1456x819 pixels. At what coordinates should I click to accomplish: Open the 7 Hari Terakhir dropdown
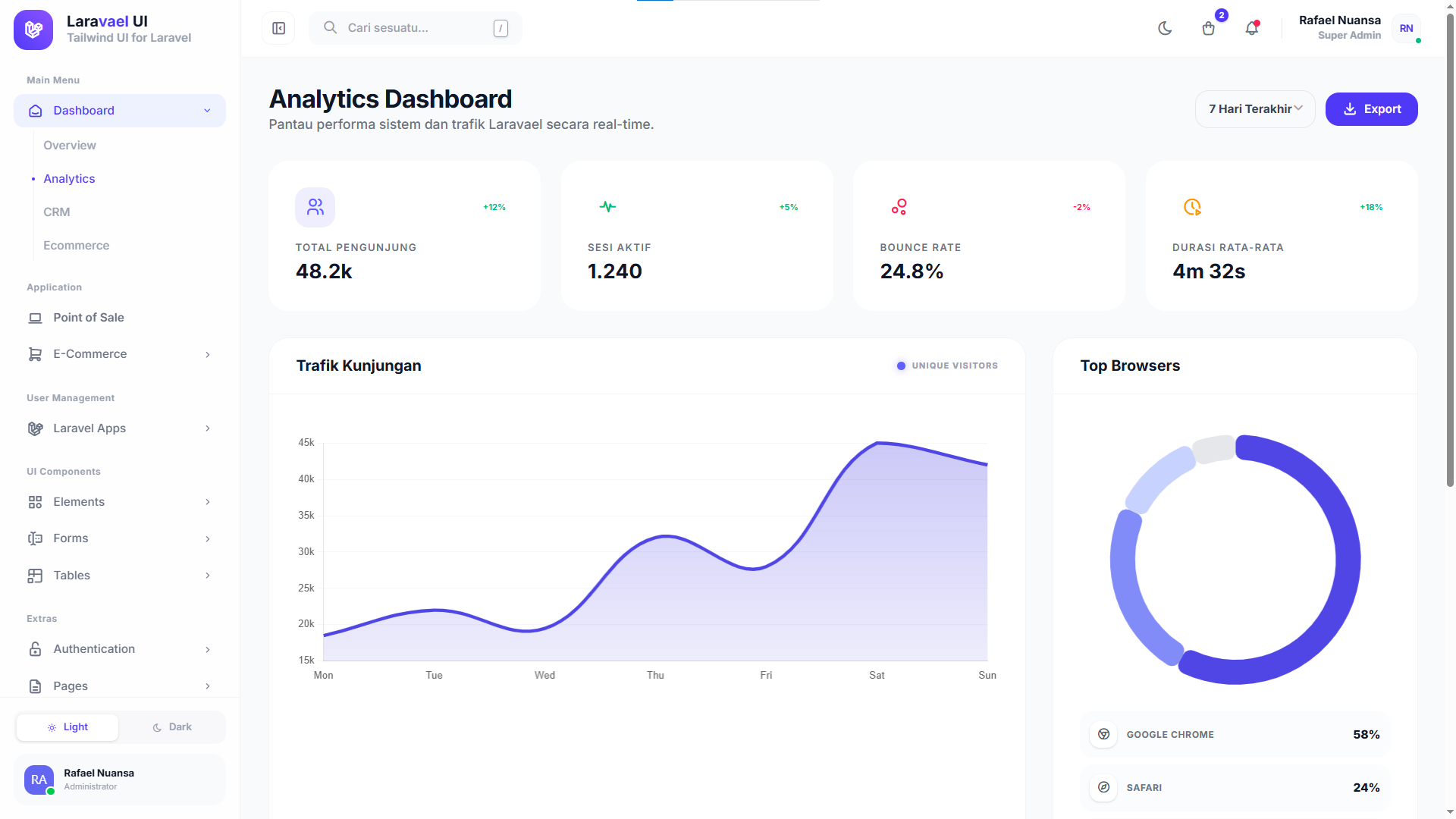(x=1255, y=109)
